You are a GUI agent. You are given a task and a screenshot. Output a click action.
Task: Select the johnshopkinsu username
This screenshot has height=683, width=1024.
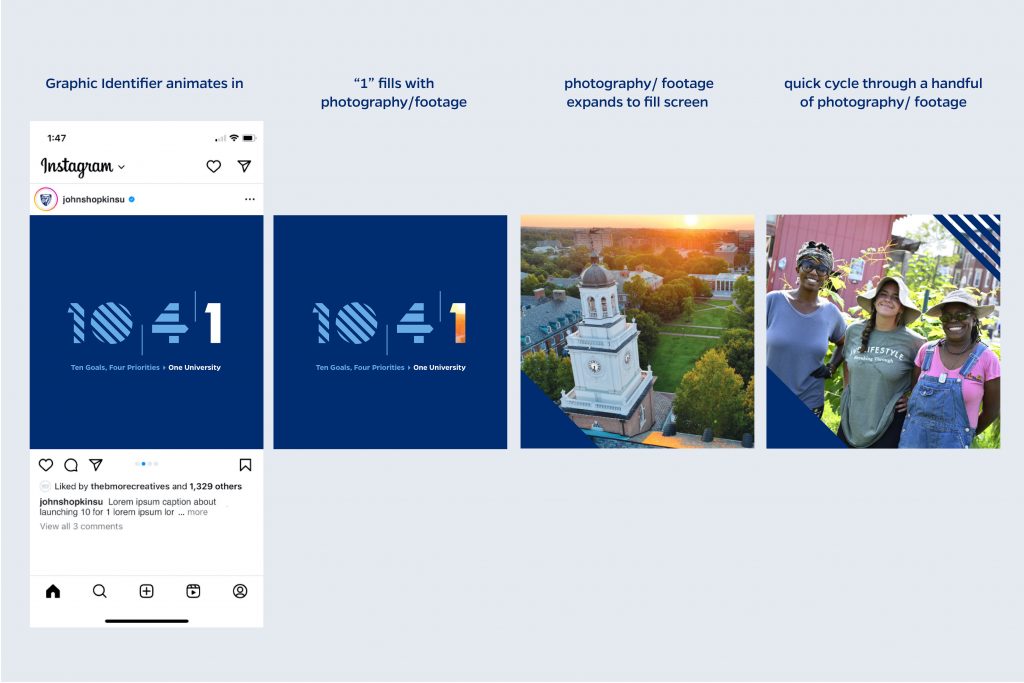71,501
